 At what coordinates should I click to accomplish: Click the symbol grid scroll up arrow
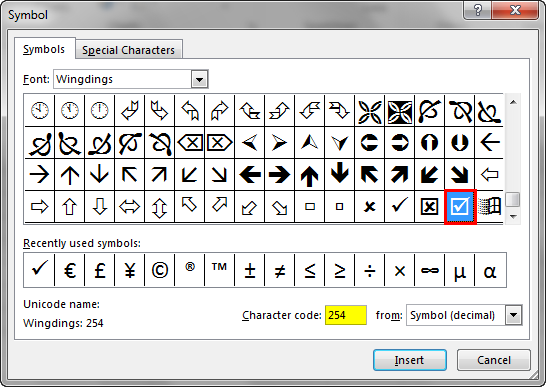(x=513, y=102)
